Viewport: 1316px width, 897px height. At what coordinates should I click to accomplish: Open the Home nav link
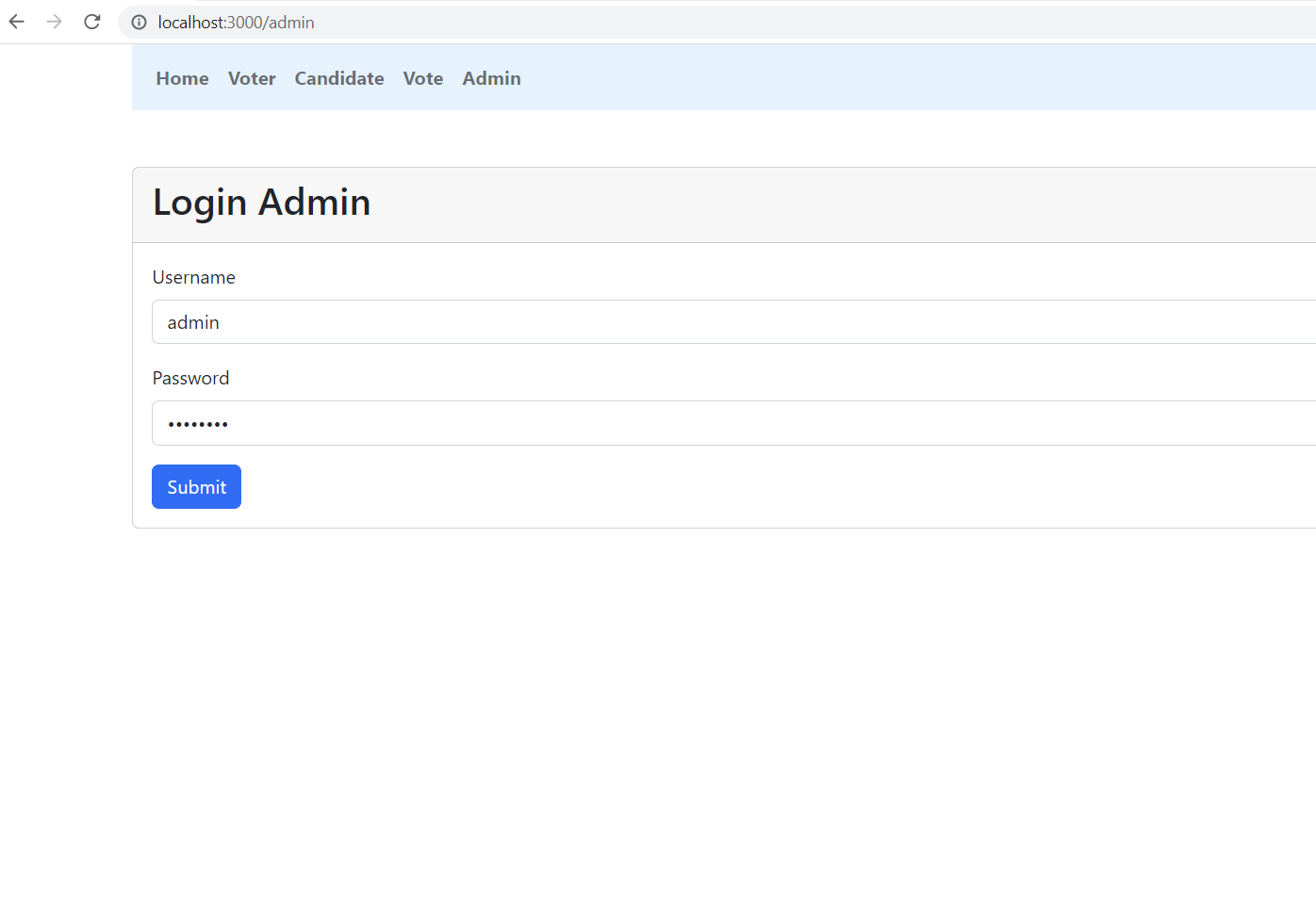pyautogui.click(x=182, y=78)
